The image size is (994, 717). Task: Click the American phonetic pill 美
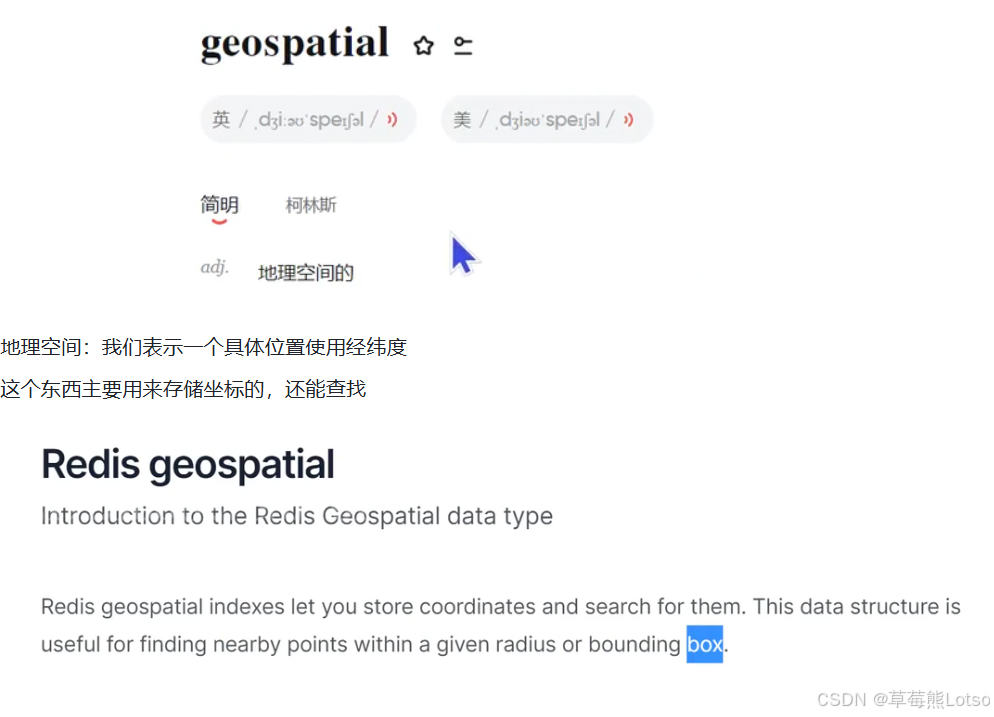[x=547, y=120]
